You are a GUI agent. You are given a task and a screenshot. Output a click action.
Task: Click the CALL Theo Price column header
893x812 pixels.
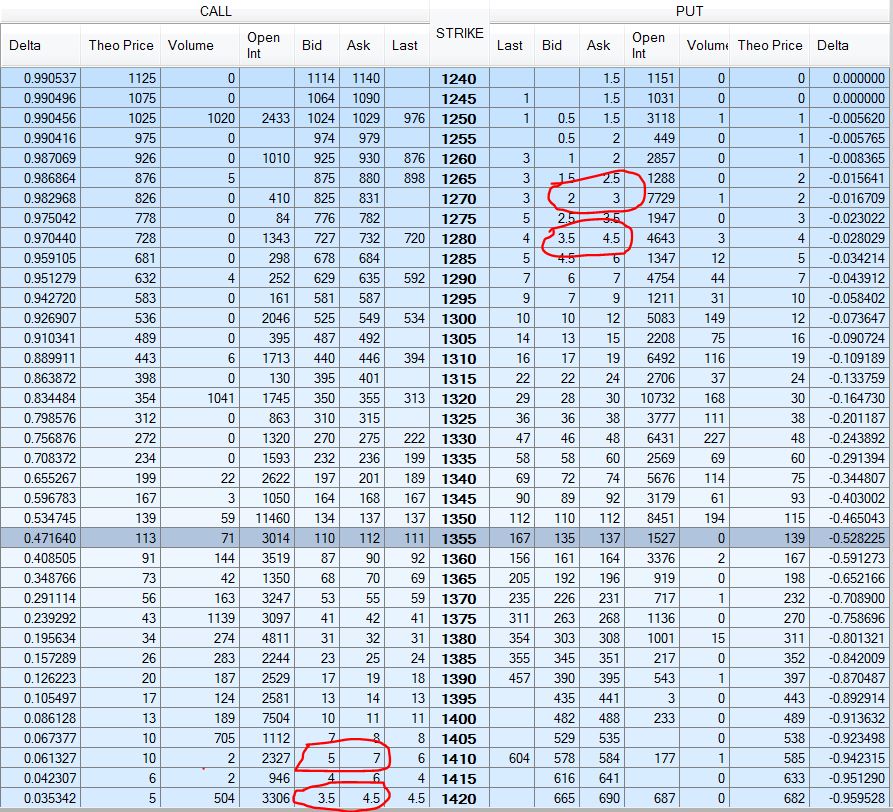click(121, 46)
